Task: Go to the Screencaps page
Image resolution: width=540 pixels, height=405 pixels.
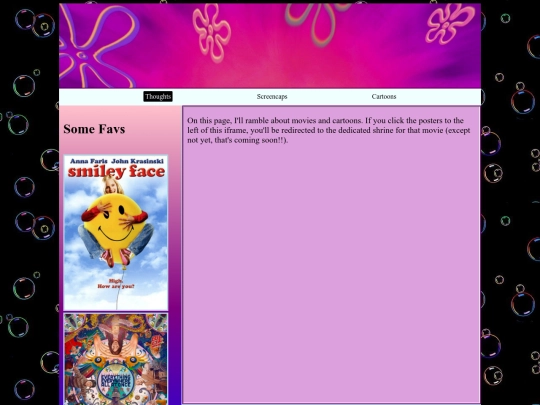Action: tap(272, 97)
